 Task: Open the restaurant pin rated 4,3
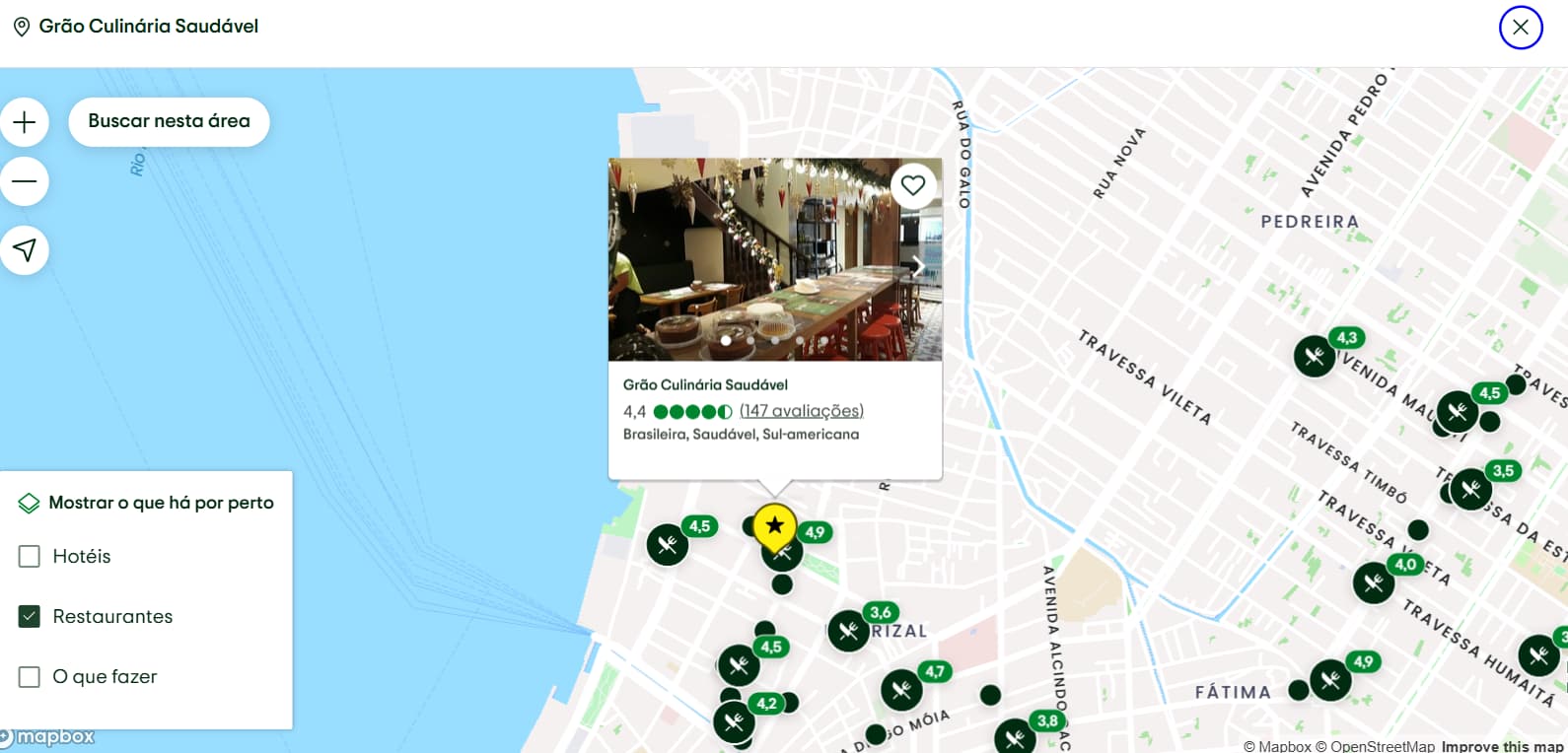[x=1315, y=356]
